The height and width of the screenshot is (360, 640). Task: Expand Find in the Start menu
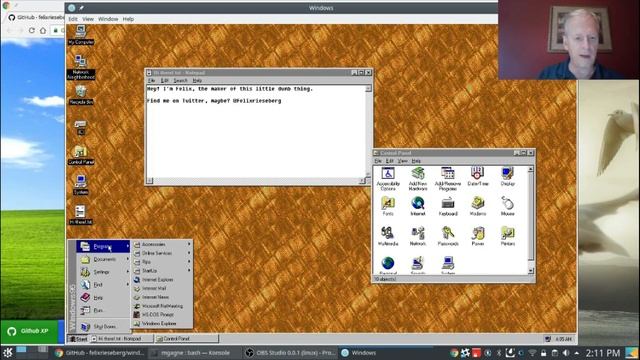pos(103,284)
